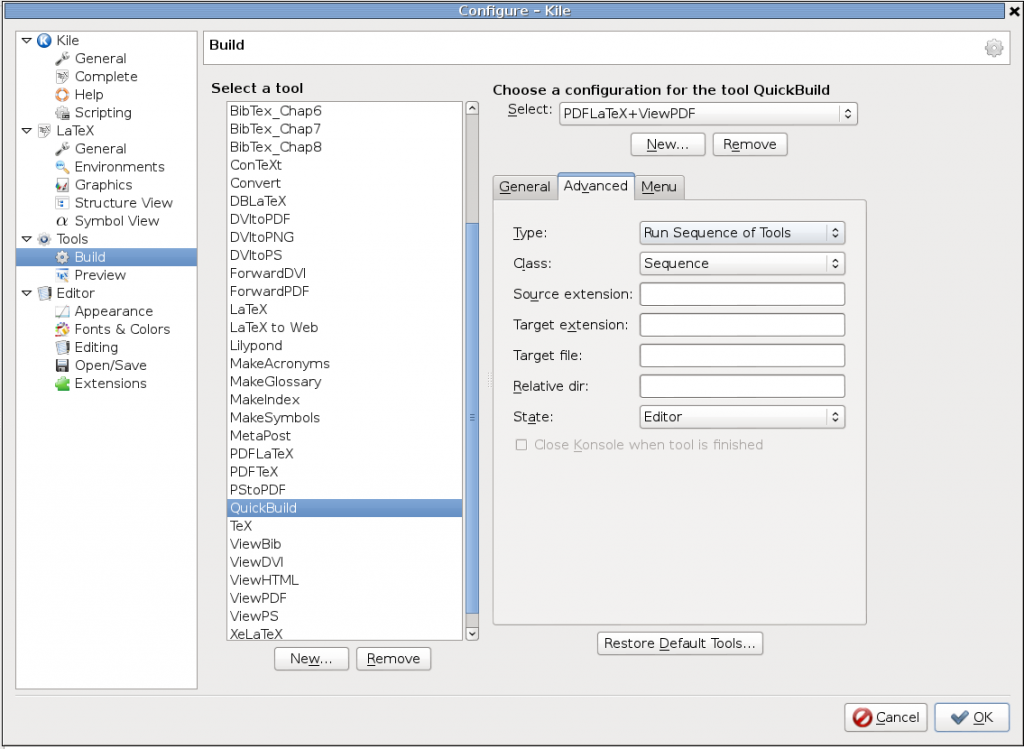Open the Type dropdown
The height and width of the screenshot is (749, 1024).
(742, 233)
